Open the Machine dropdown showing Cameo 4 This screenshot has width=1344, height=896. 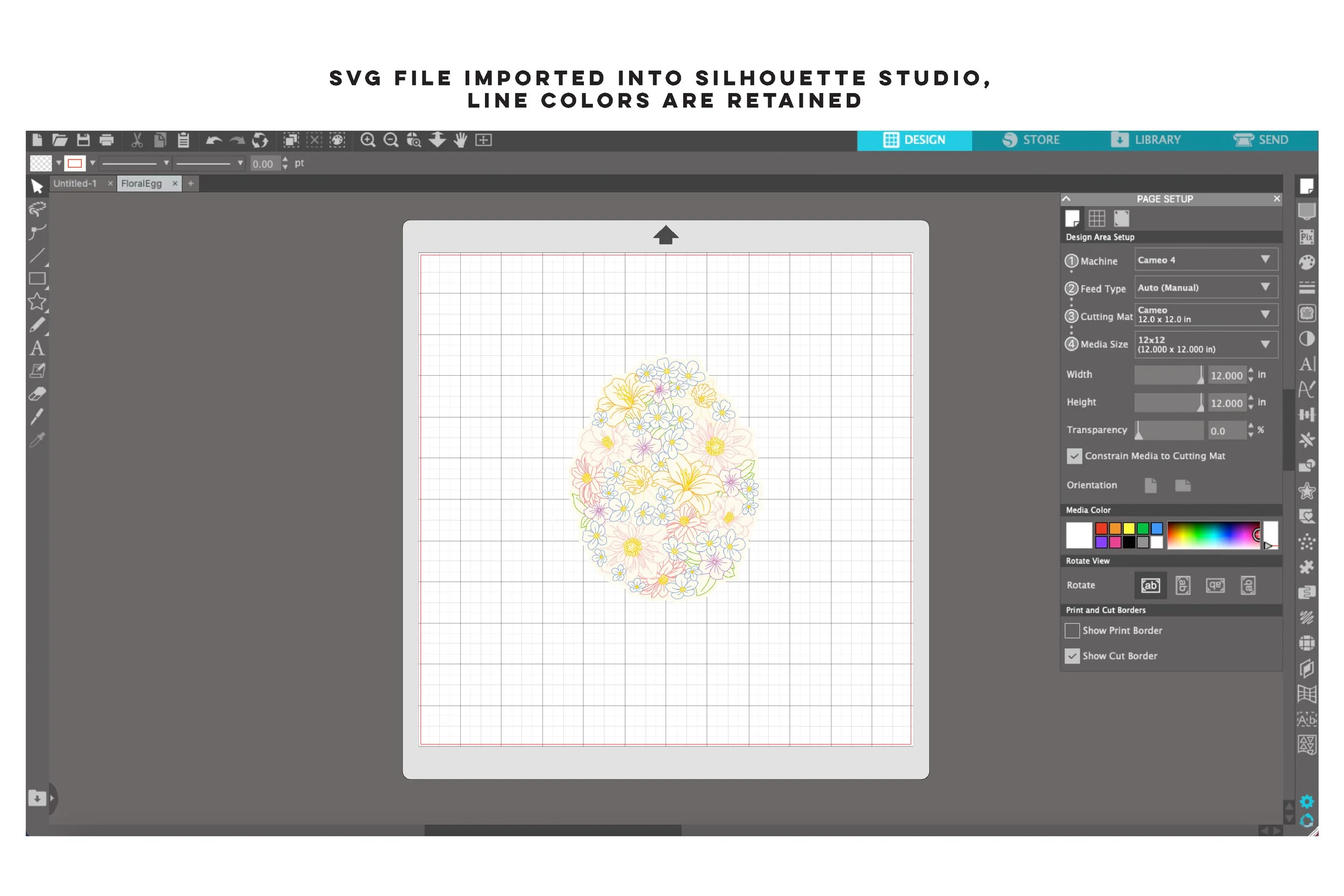coord(1206,260)
